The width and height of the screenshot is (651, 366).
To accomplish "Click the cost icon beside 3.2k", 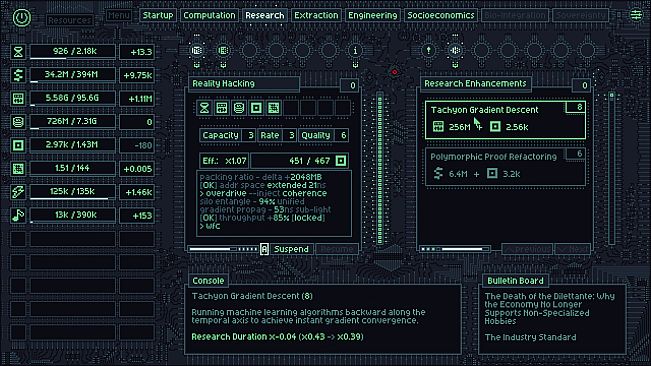I will (492, 173).
